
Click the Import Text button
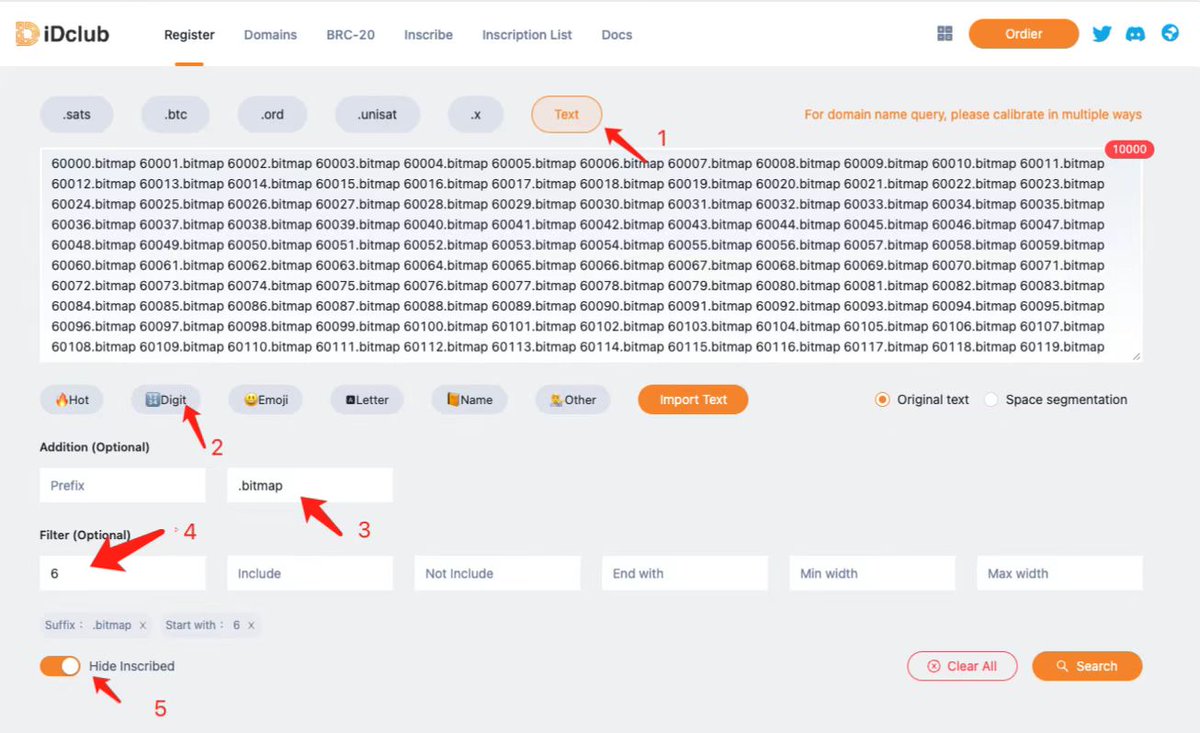point(693,400)
